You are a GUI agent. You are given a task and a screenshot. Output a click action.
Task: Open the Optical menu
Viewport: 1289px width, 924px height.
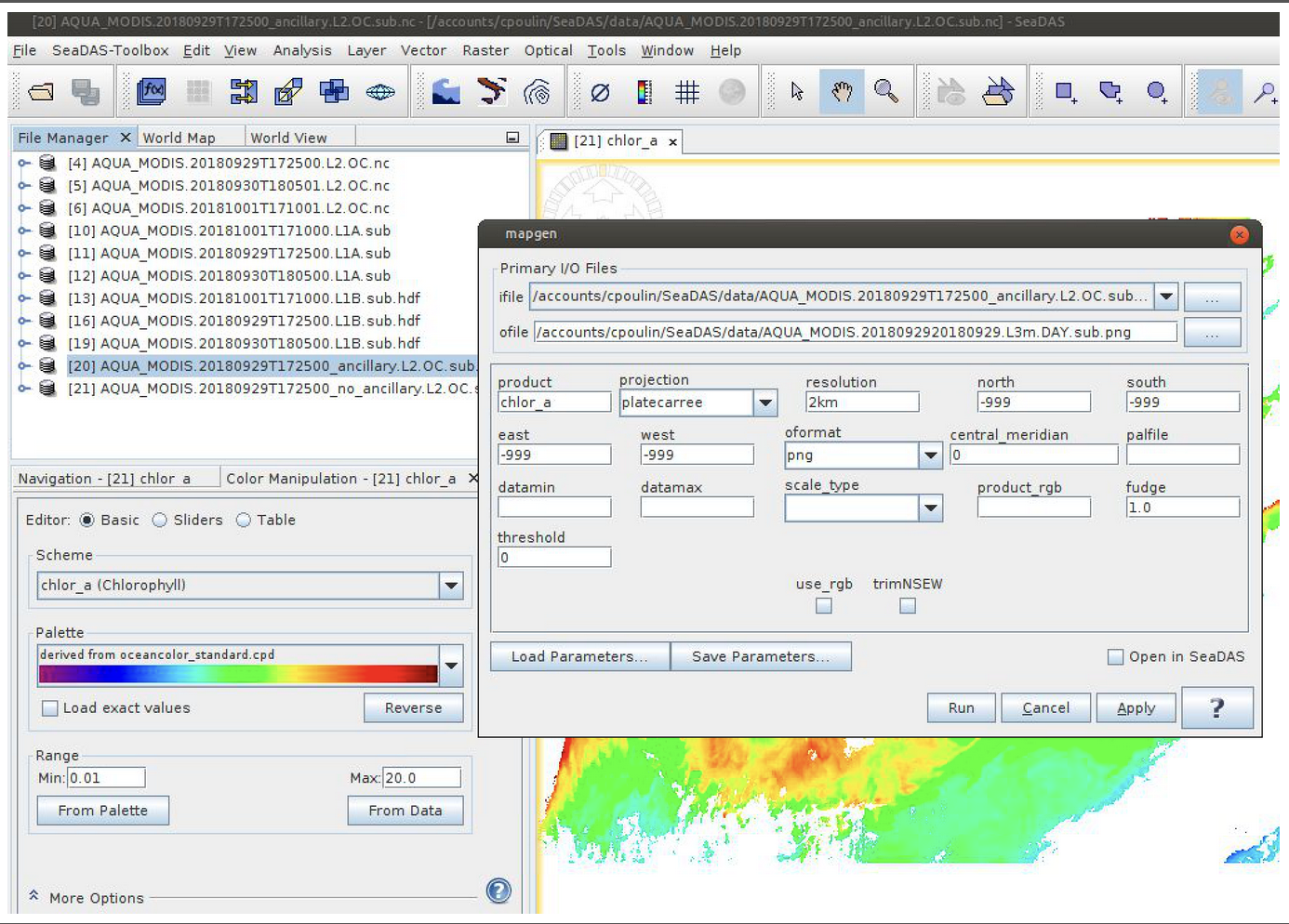coord(548,50)
